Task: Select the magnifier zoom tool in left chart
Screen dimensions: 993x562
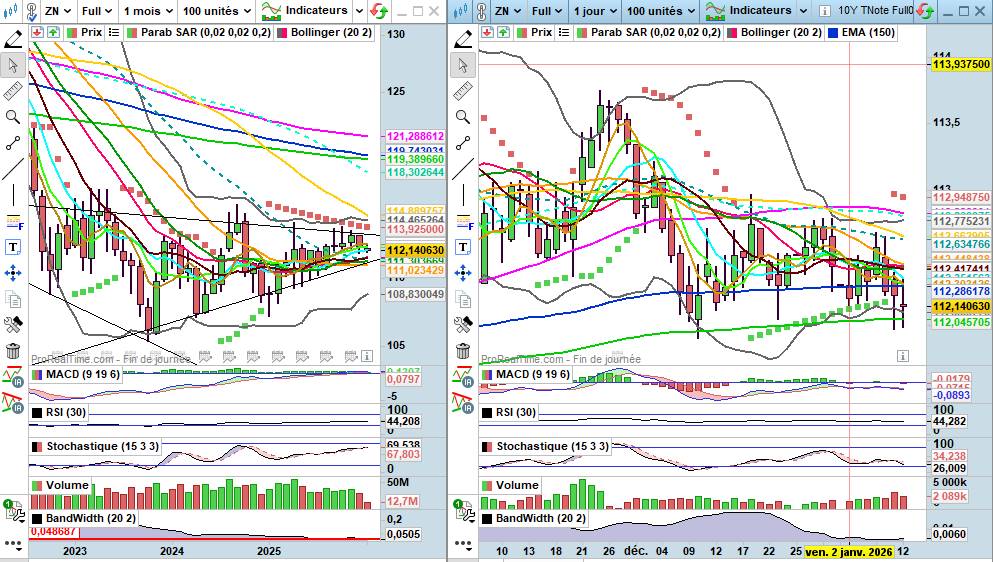Action: point(13,117)
